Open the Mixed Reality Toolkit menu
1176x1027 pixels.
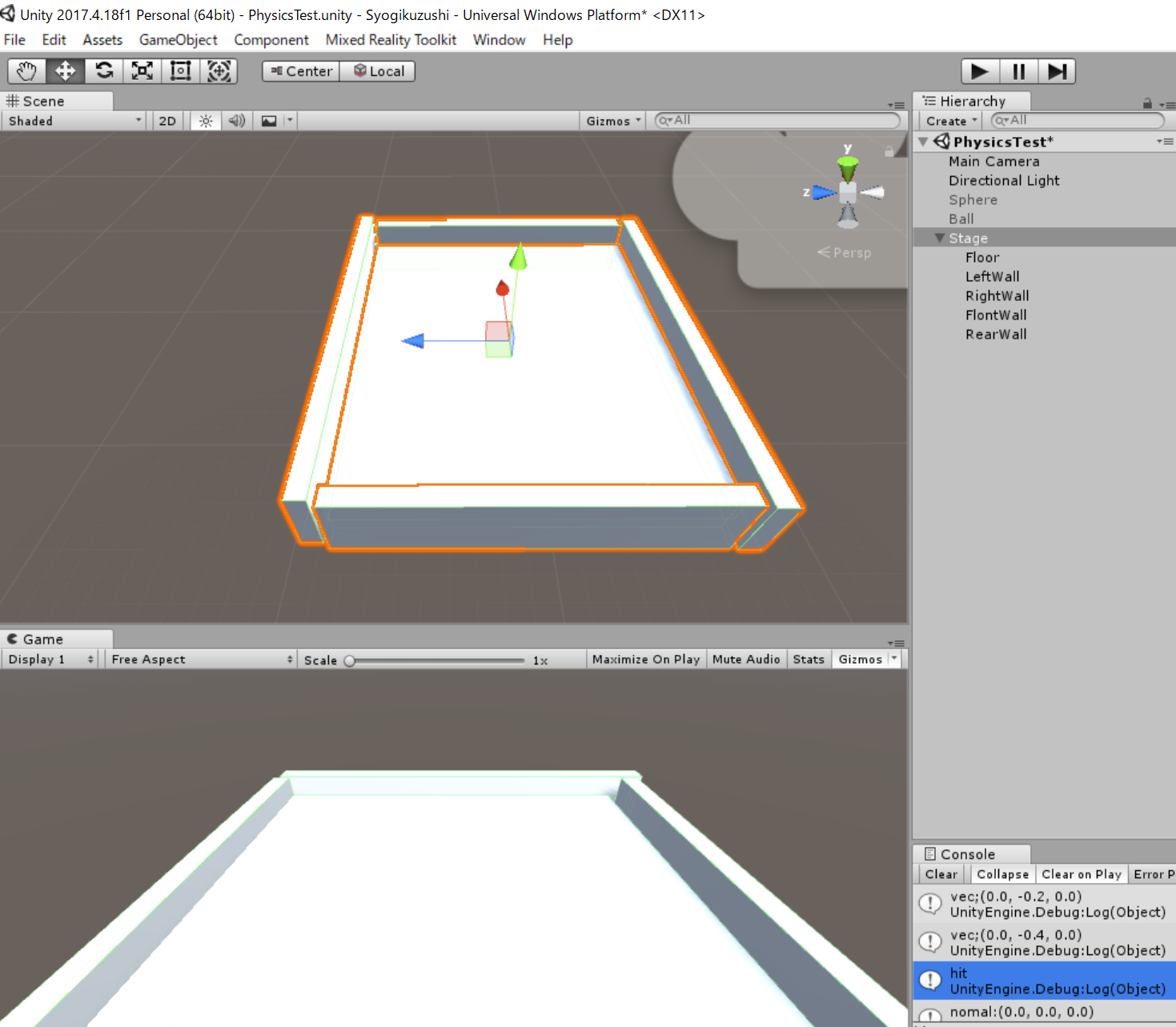point(390,39)
